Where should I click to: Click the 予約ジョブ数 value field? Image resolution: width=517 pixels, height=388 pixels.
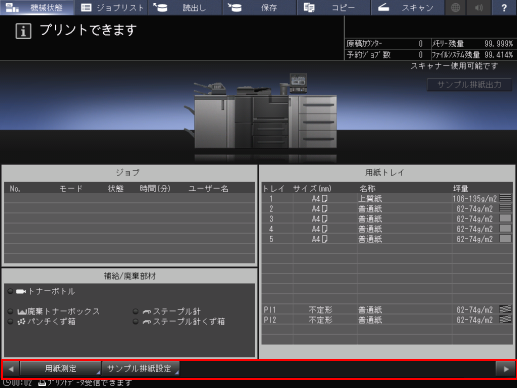tap(420, 55)
